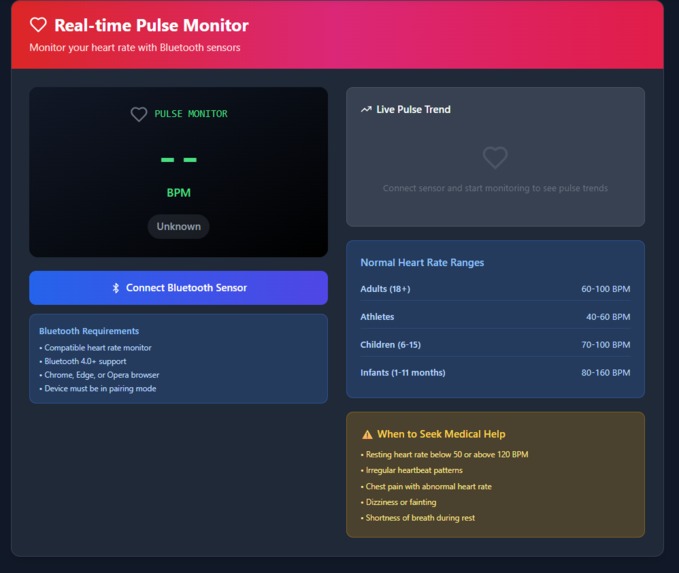Click the Bluetooth Requirements heading

point(89,331)
